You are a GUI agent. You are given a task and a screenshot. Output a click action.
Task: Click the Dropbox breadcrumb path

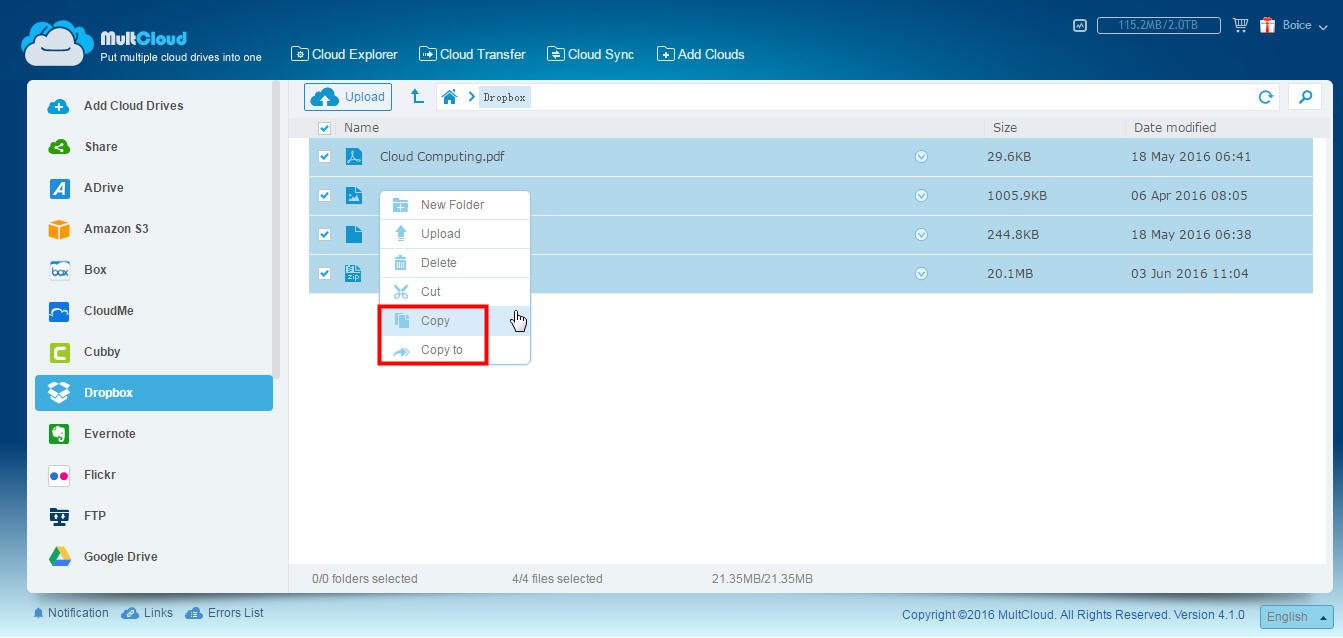pos(505,97)
